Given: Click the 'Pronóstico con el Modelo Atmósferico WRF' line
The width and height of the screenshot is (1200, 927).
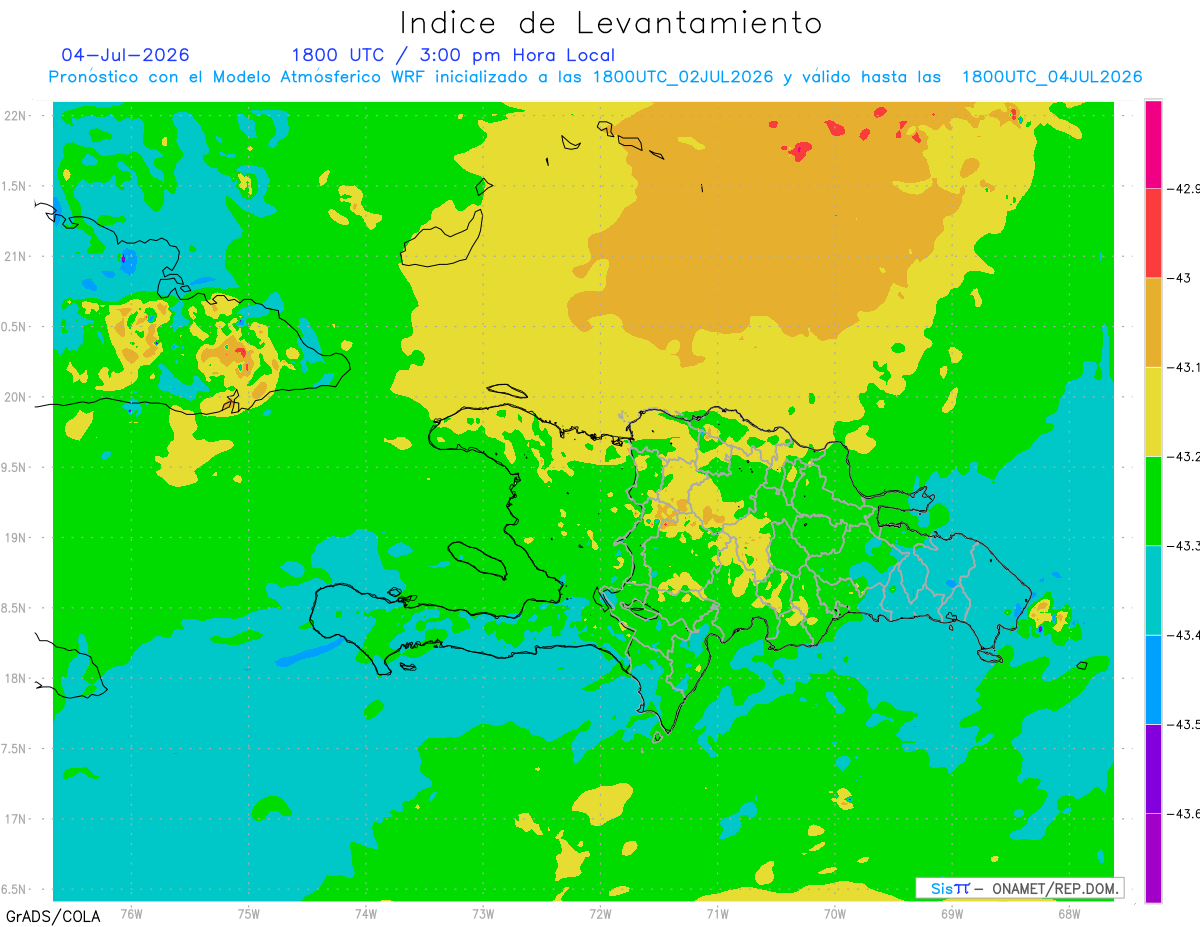Looking at the screenshot, I should pos(595,77).
